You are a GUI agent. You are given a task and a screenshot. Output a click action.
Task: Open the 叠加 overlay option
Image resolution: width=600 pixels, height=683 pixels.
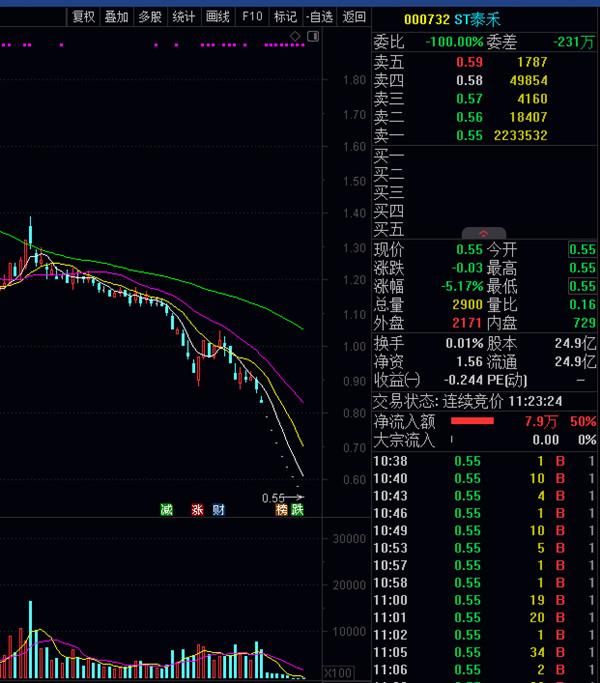pyautogui.click(x=117, y=16)
